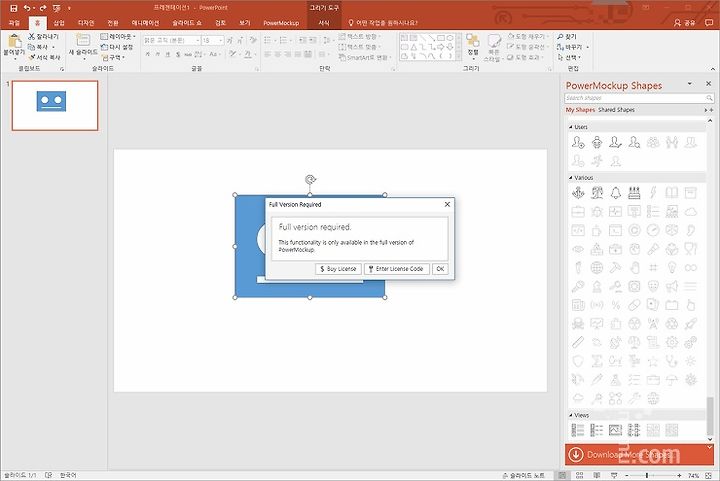This screenshot has width=720, height=481.
Task: Insert the bell shape from Various
Action: (x=616, y=193)
